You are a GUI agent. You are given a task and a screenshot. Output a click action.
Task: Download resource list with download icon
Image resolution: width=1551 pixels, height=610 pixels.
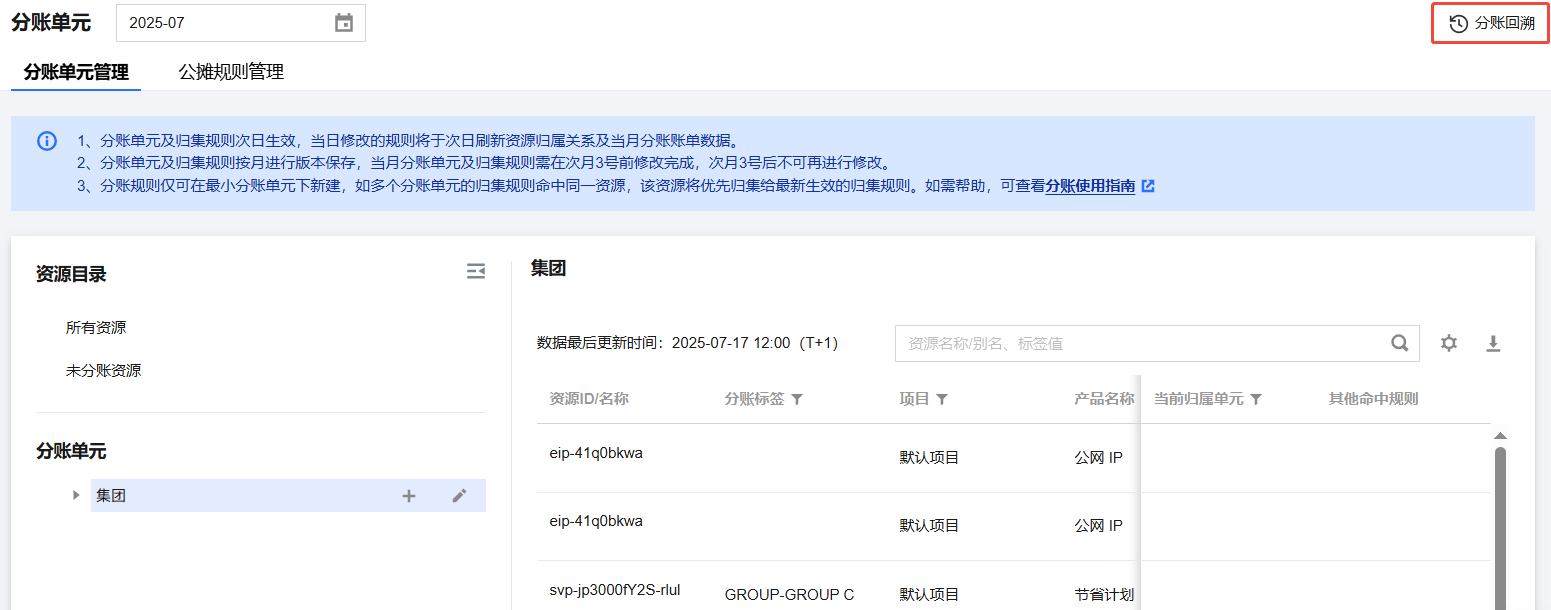click(1493, 343)
